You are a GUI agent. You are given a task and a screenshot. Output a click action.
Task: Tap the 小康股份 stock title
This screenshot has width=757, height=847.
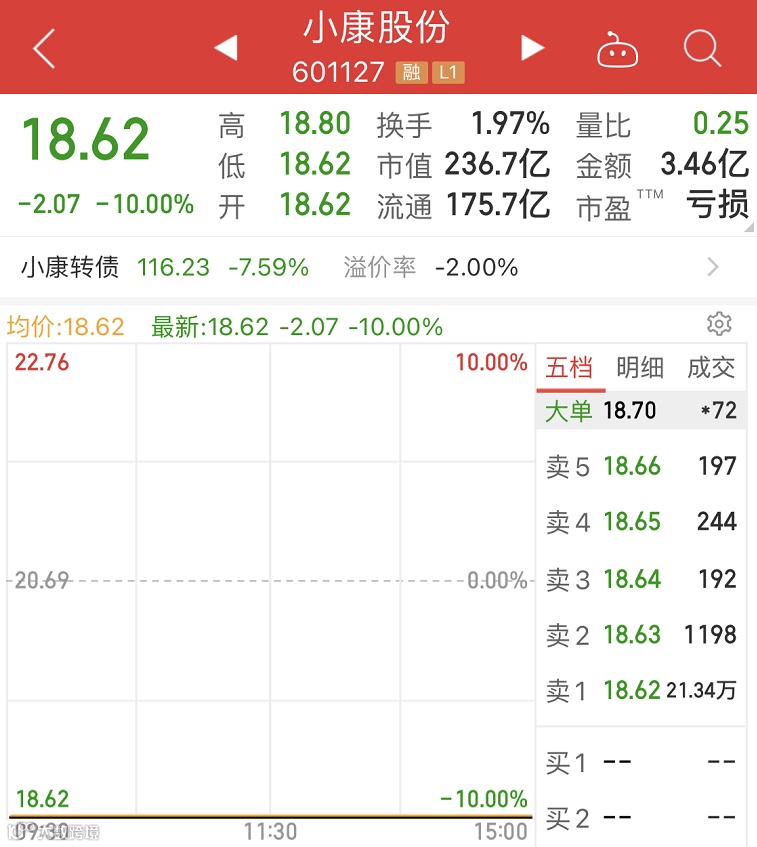click(377, 28)
